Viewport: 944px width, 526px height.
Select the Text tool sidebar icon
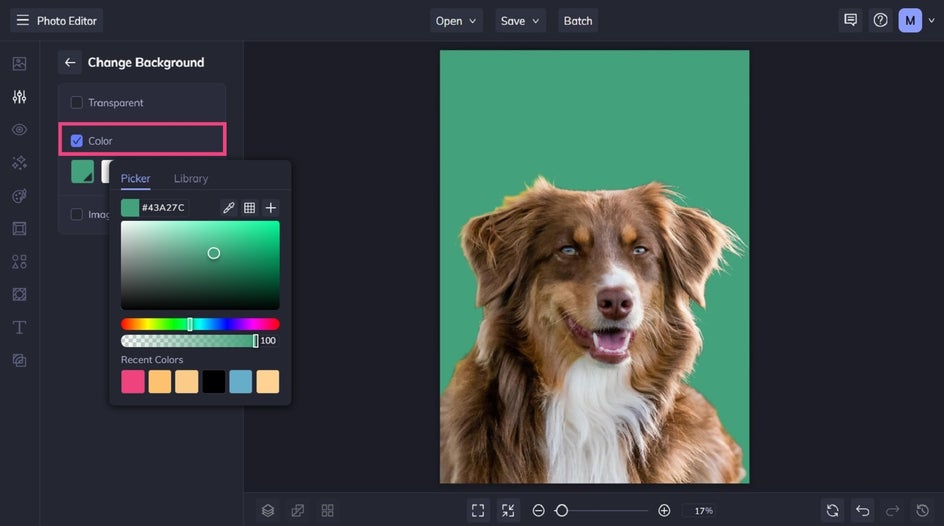pos(19,327)
